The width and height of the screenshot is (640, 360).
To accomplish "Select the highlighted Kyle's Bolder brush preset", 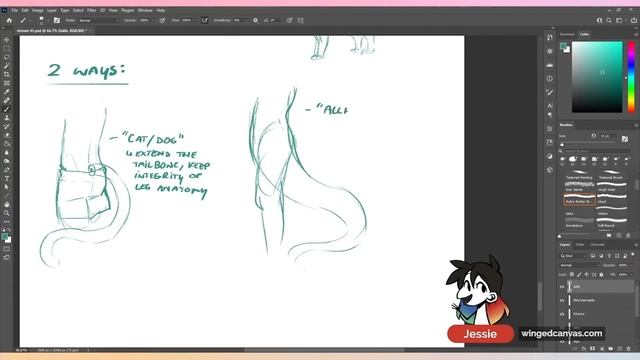I will pos(579,199).
